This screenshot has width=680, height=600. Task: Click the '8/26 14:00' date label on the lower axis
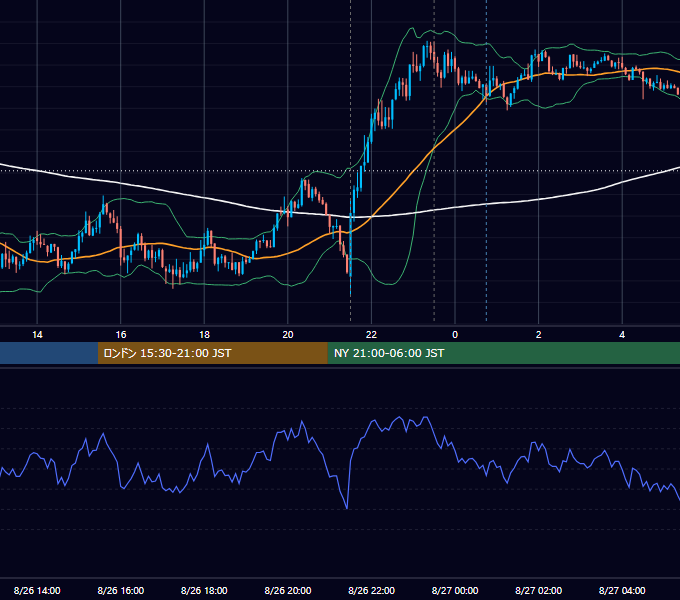37,590
